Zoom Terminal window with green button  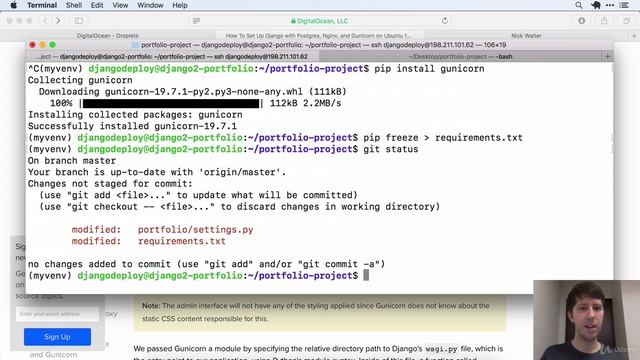coord(52,45)
